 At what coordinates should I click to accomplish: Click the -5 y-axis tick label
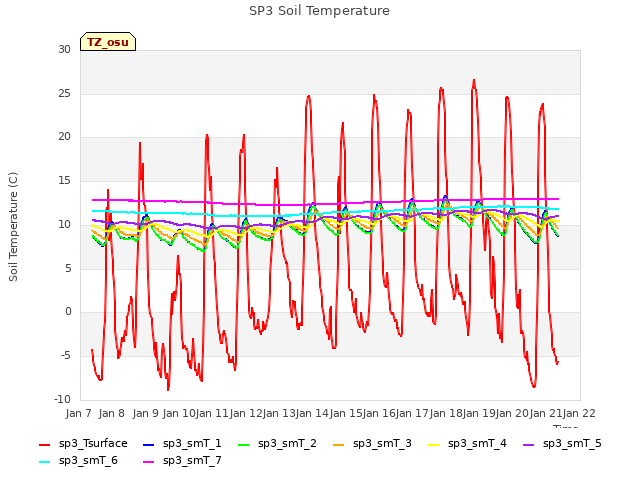[66, 356]
